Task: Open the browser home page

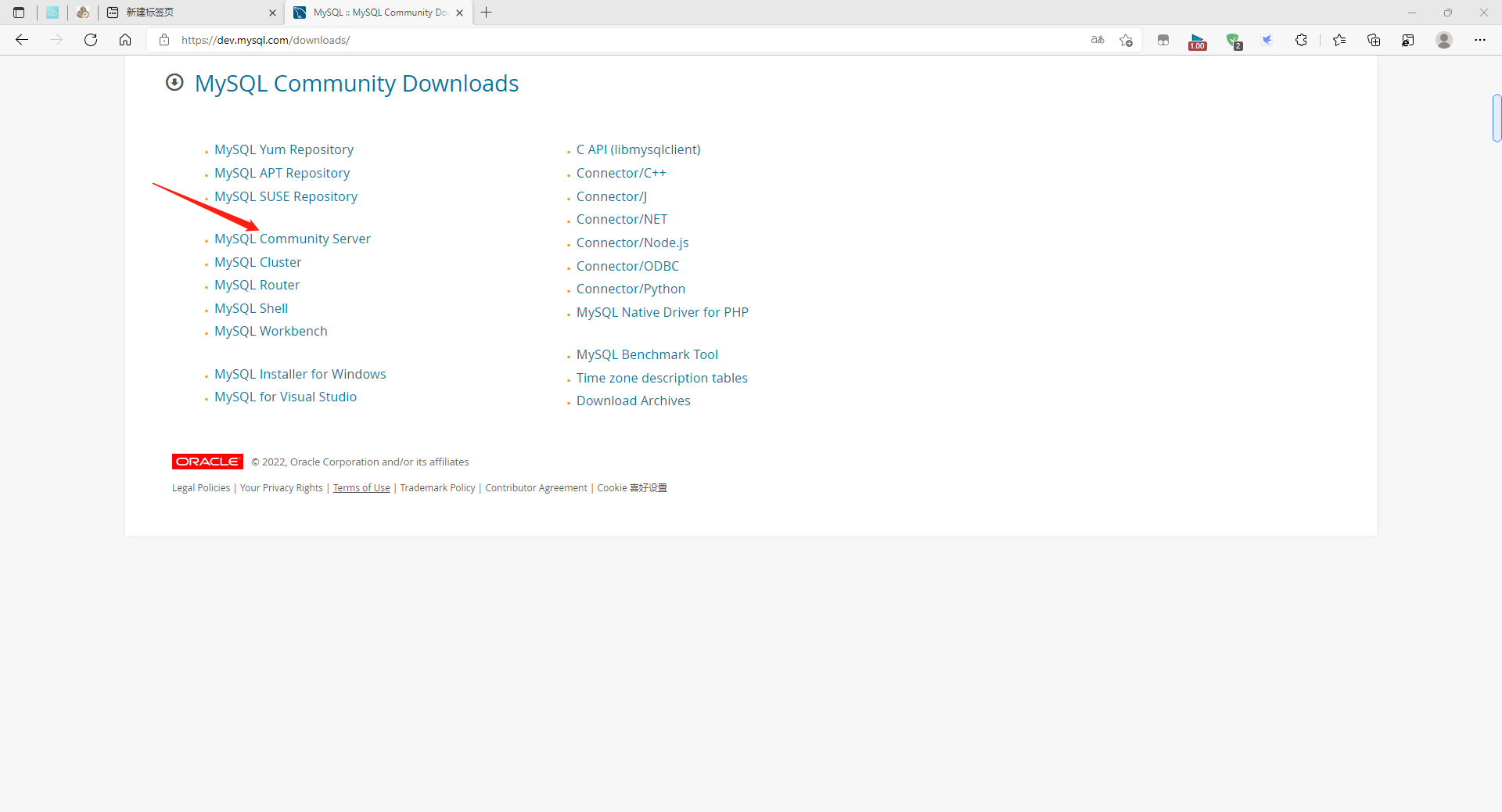Action: [x=125, y=40]
